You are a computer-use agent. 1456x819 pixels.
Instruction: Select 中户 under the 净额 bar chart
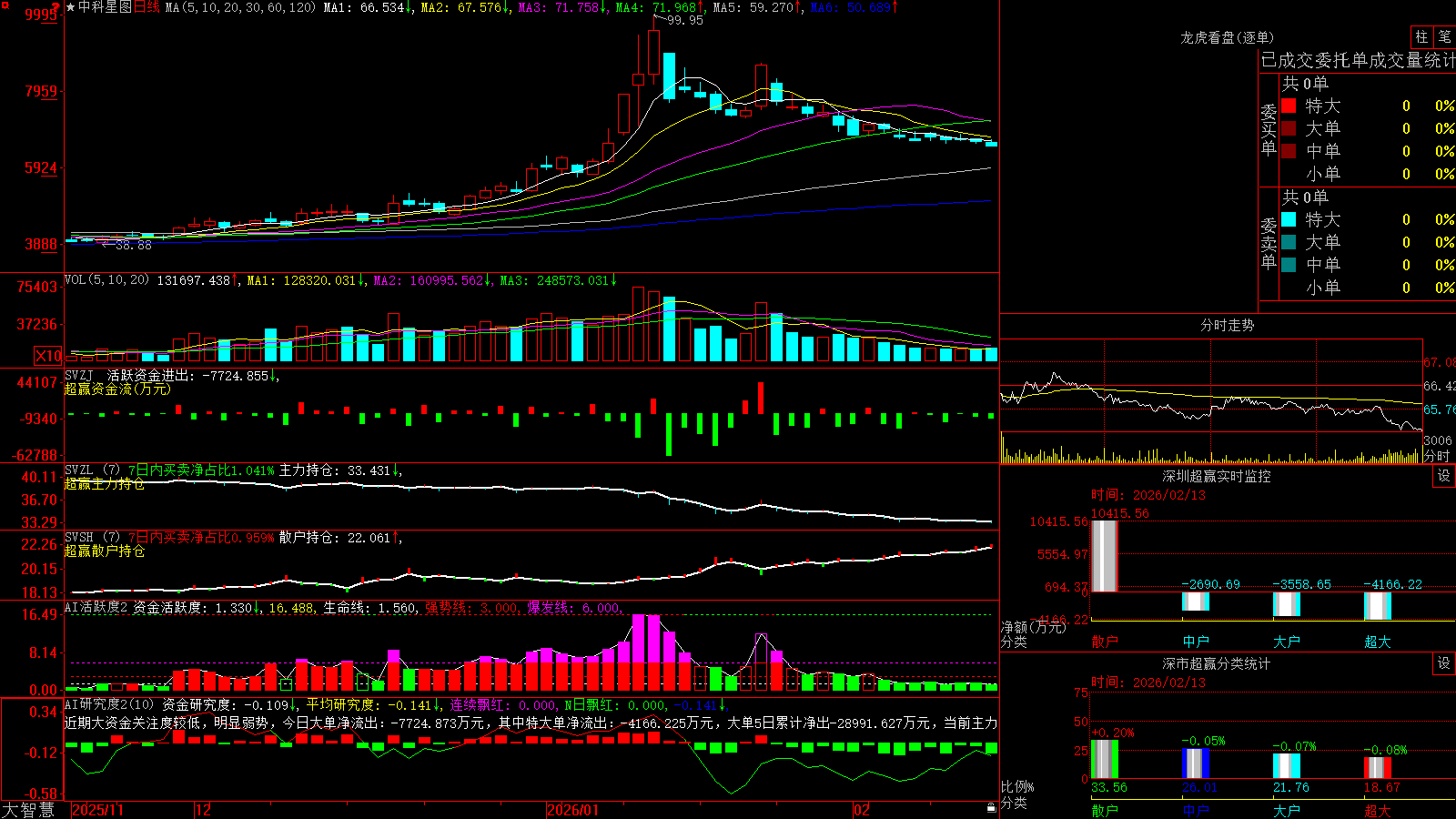pos(1196,642)
